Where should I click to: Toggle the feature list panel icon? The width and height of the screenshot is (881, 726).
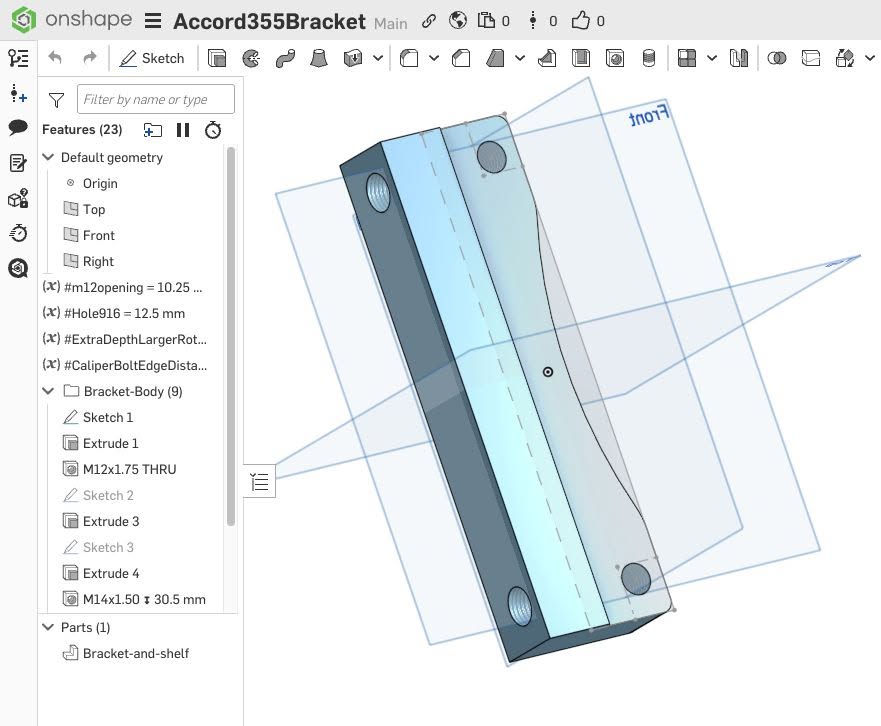pyautogui.click(x=19, y=58)
